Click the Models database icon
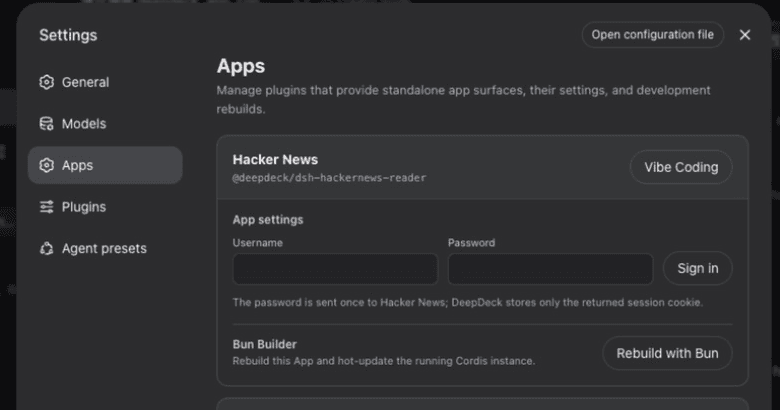 coord(46,123)
